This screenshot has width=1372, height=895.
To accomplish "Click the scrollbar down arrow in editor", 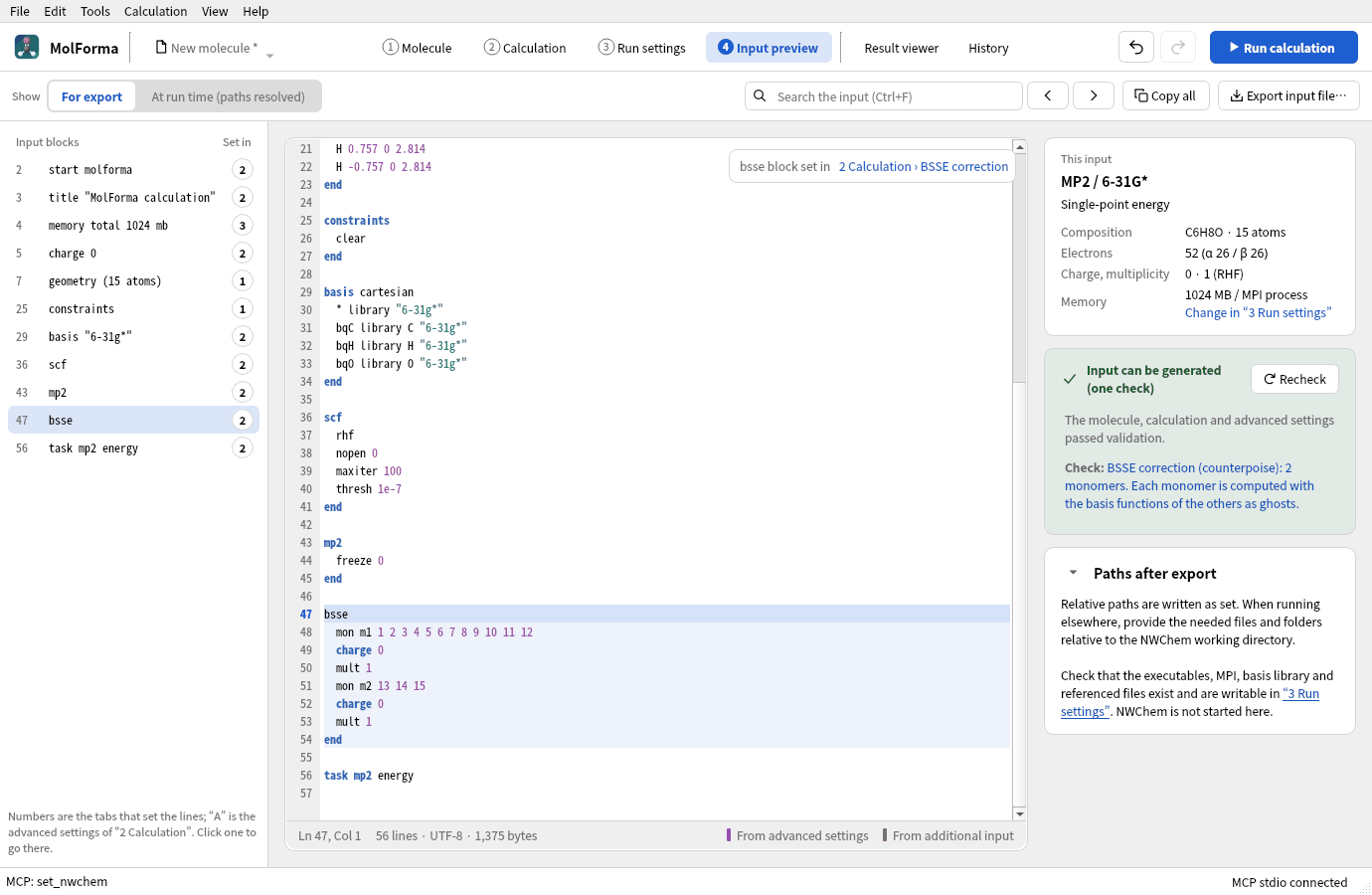I will tap(1019, 814).
